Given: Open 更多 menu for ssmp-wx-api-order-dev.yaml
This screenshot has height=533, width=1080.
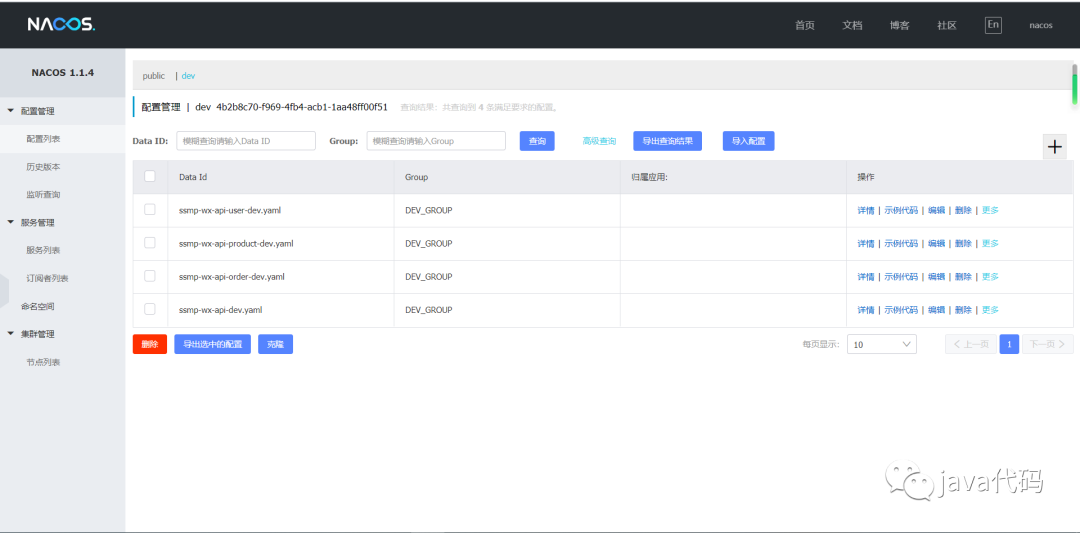Looking at the screenshot, I should [x=990, y=277].
